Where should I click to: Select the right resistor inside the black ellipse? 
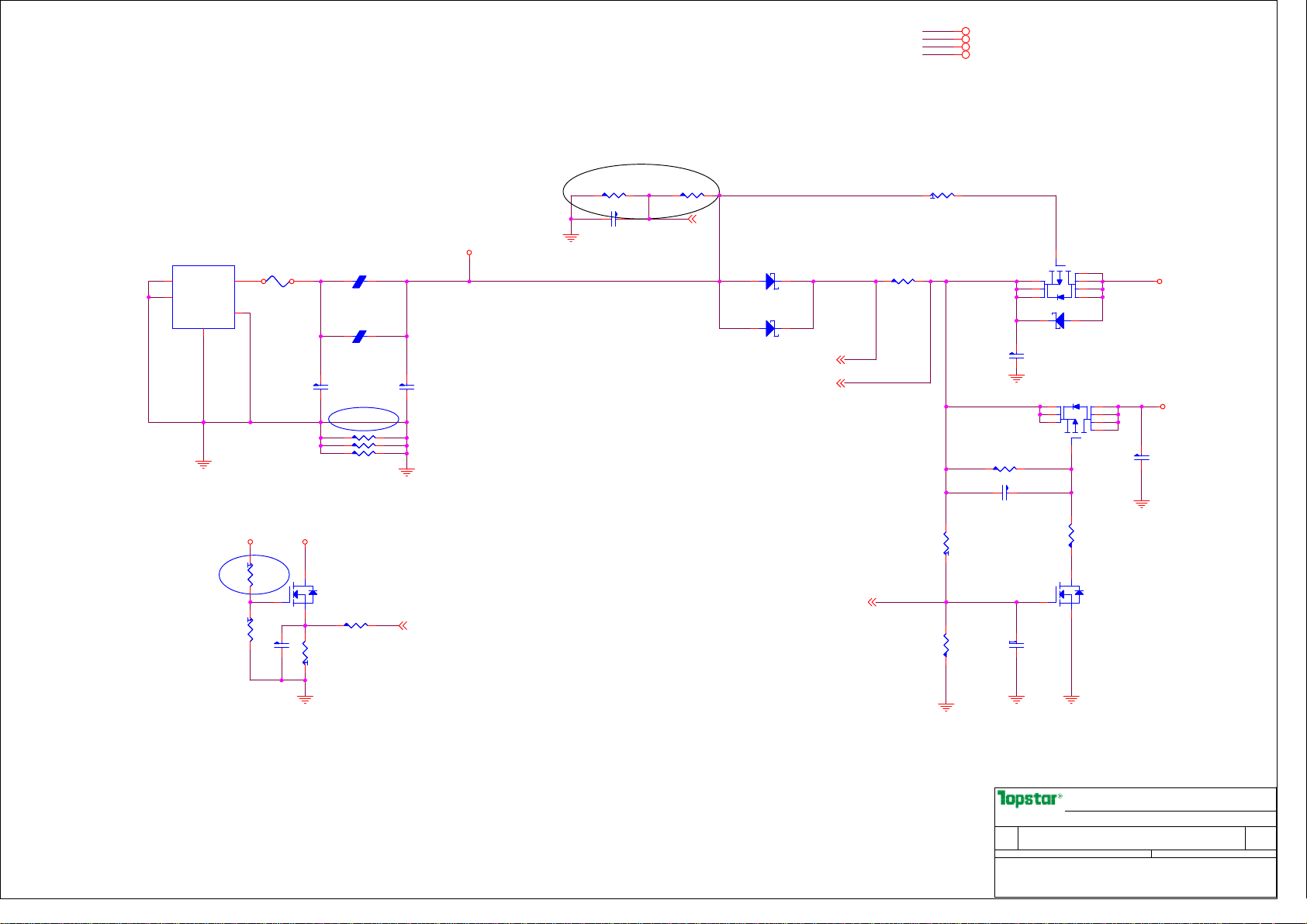692,196
